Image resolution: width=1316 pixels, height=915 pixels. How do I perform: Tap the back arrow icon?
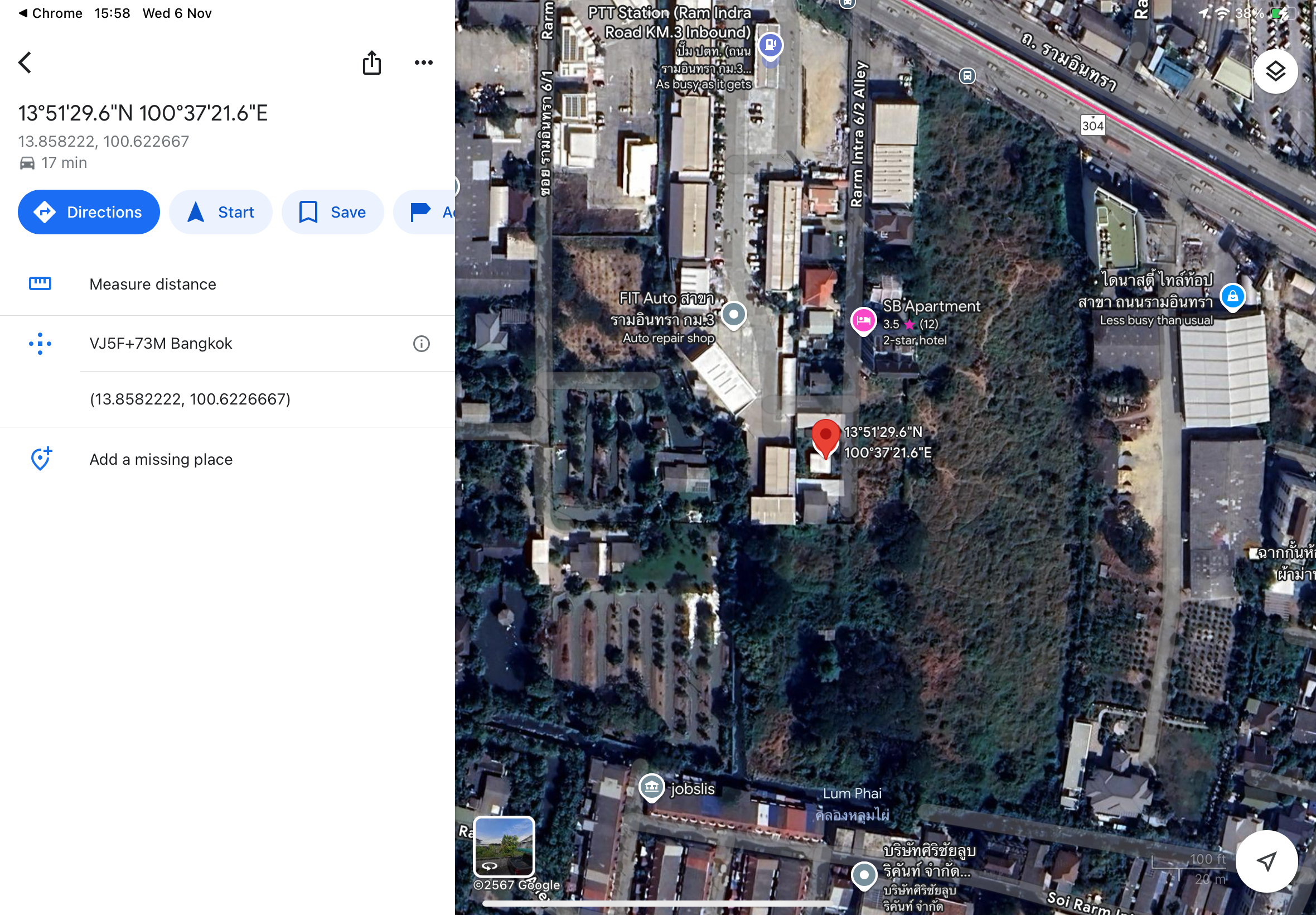[x=25, y=62]
